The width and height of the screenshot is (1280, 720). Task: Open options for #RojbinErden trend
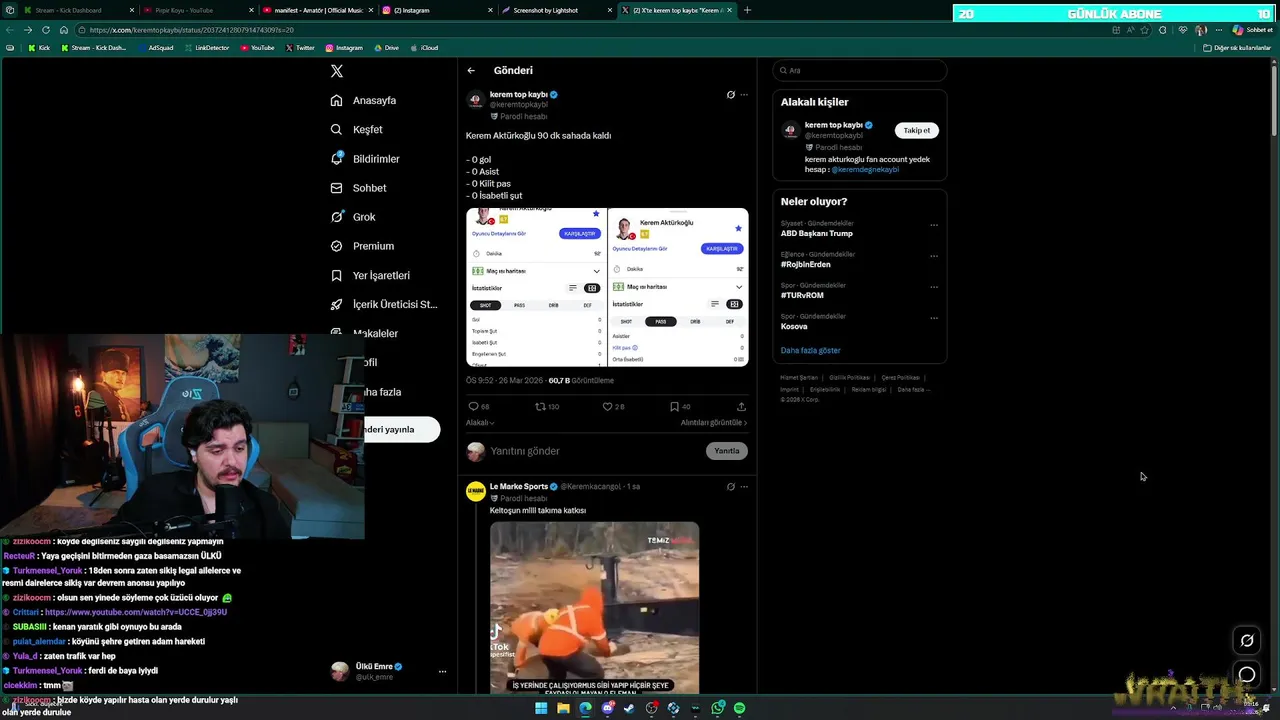[x=934, y=256]
